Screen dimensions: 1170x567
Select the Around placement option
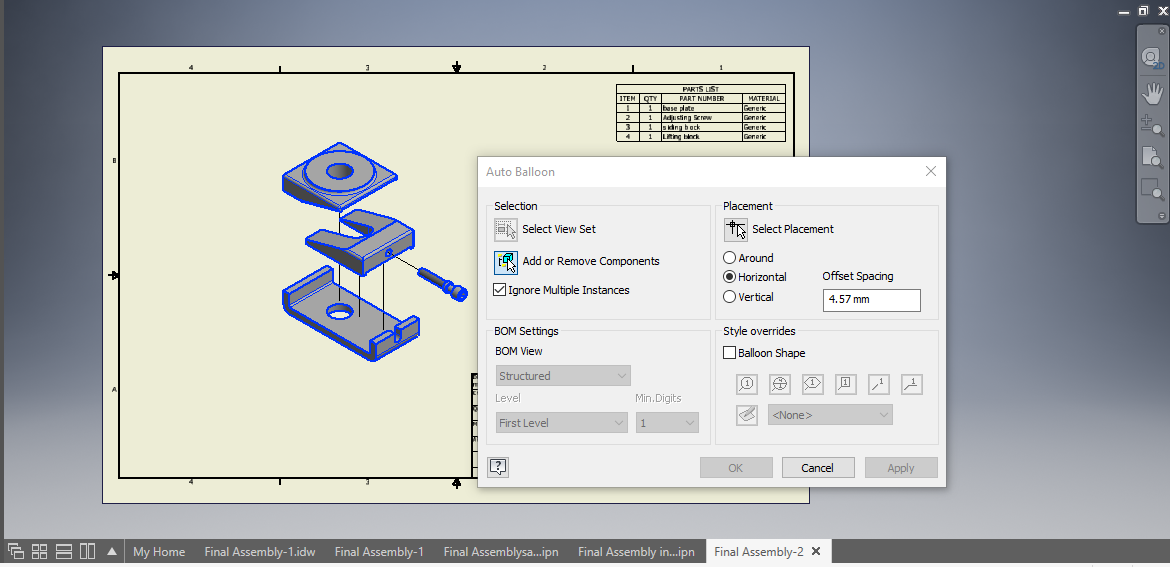(x=730, y=258)
